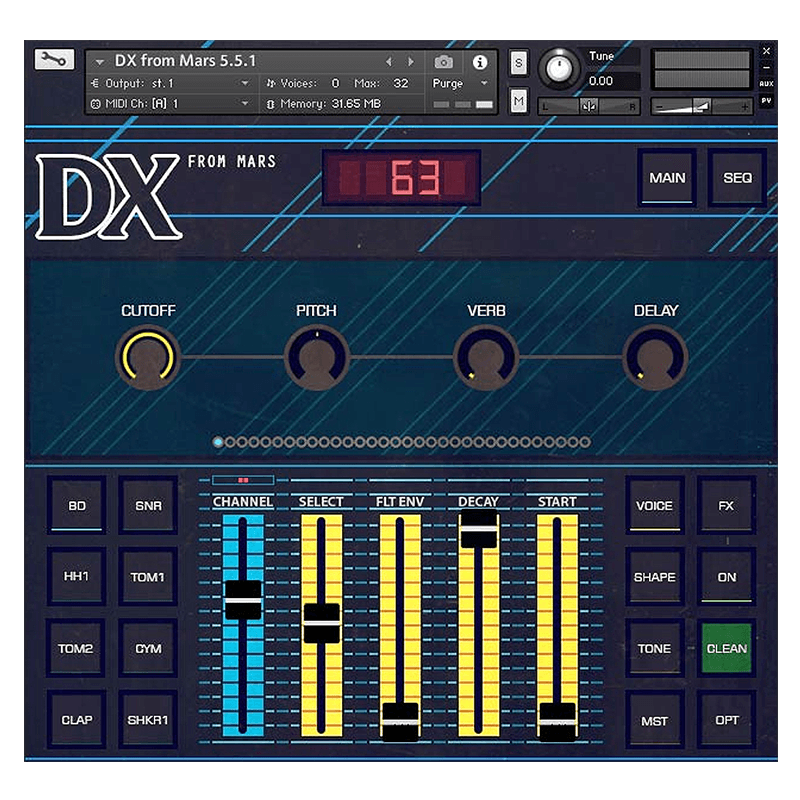This screenshot has width=800, height=800.
Task: Select the SHKR1 drum pad
Action: [x=148, y=719]
